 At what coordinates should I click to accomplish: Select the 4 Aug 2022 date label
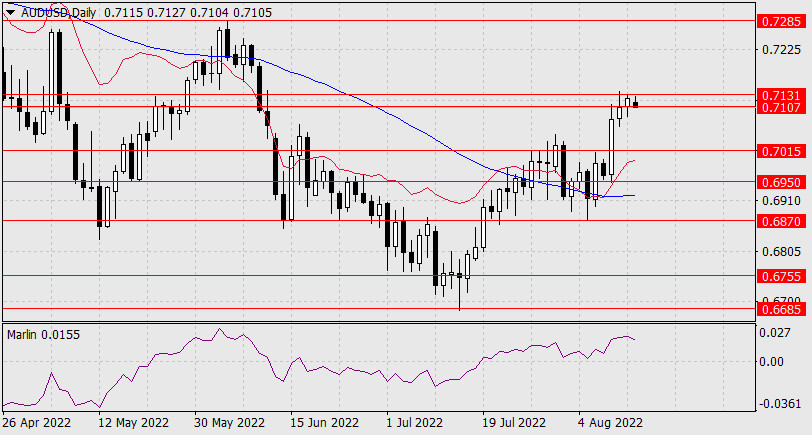pos(611,423)
